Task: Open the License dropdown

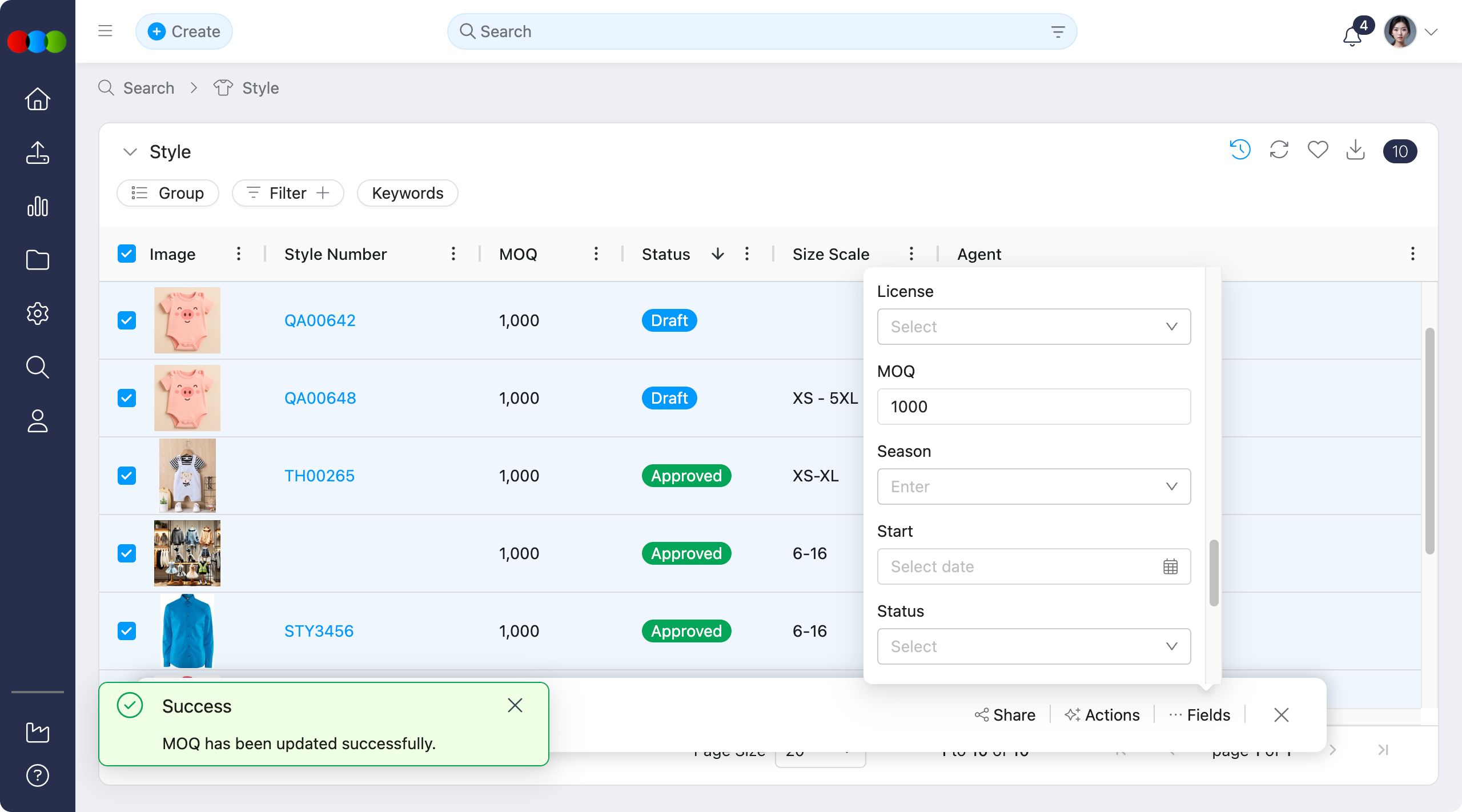Action: 1034,327
